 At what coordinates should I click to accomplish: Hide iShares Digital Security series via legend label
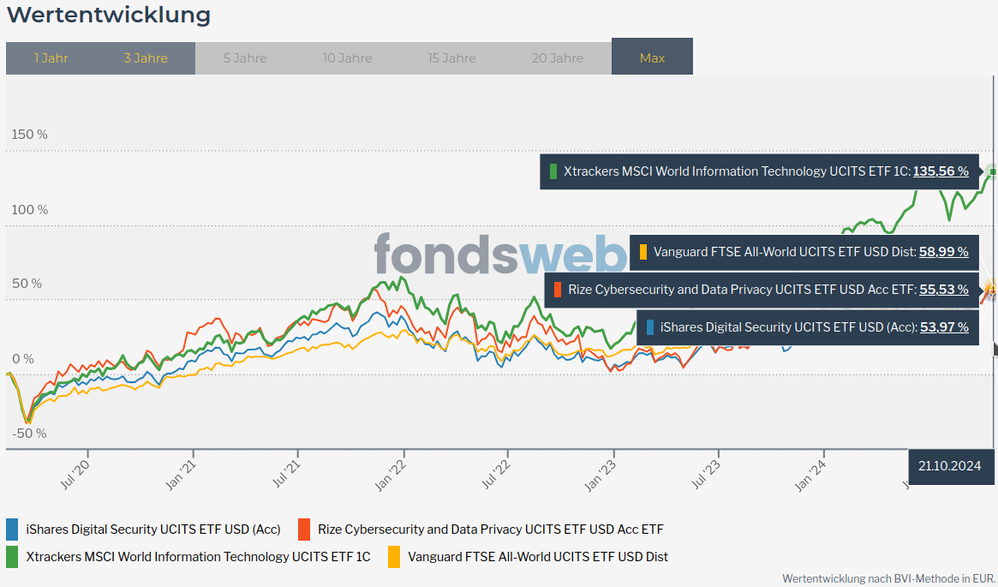(x=153, y=529)
